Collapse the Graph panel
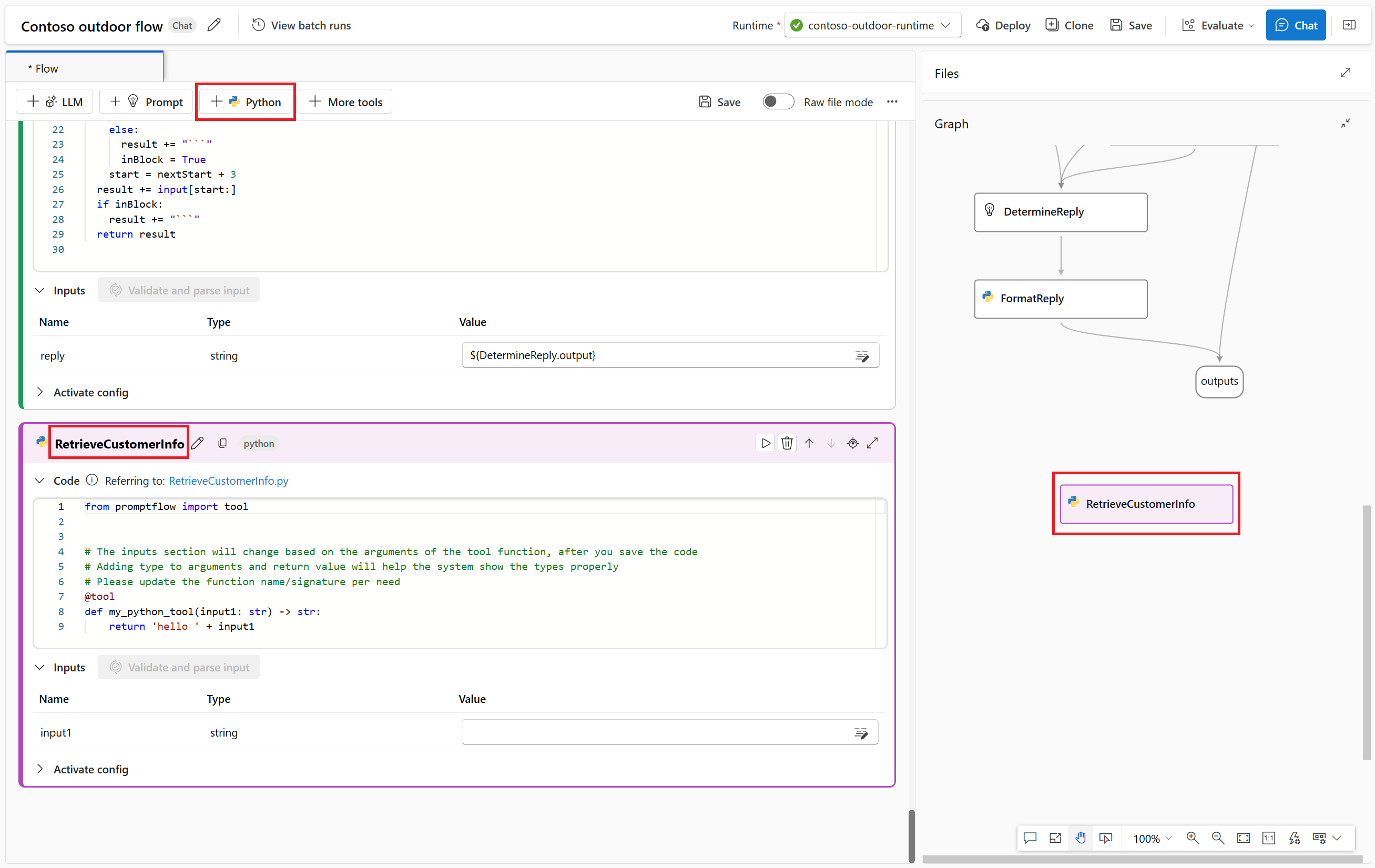The image size is (1375, 868). (1346, 124)
